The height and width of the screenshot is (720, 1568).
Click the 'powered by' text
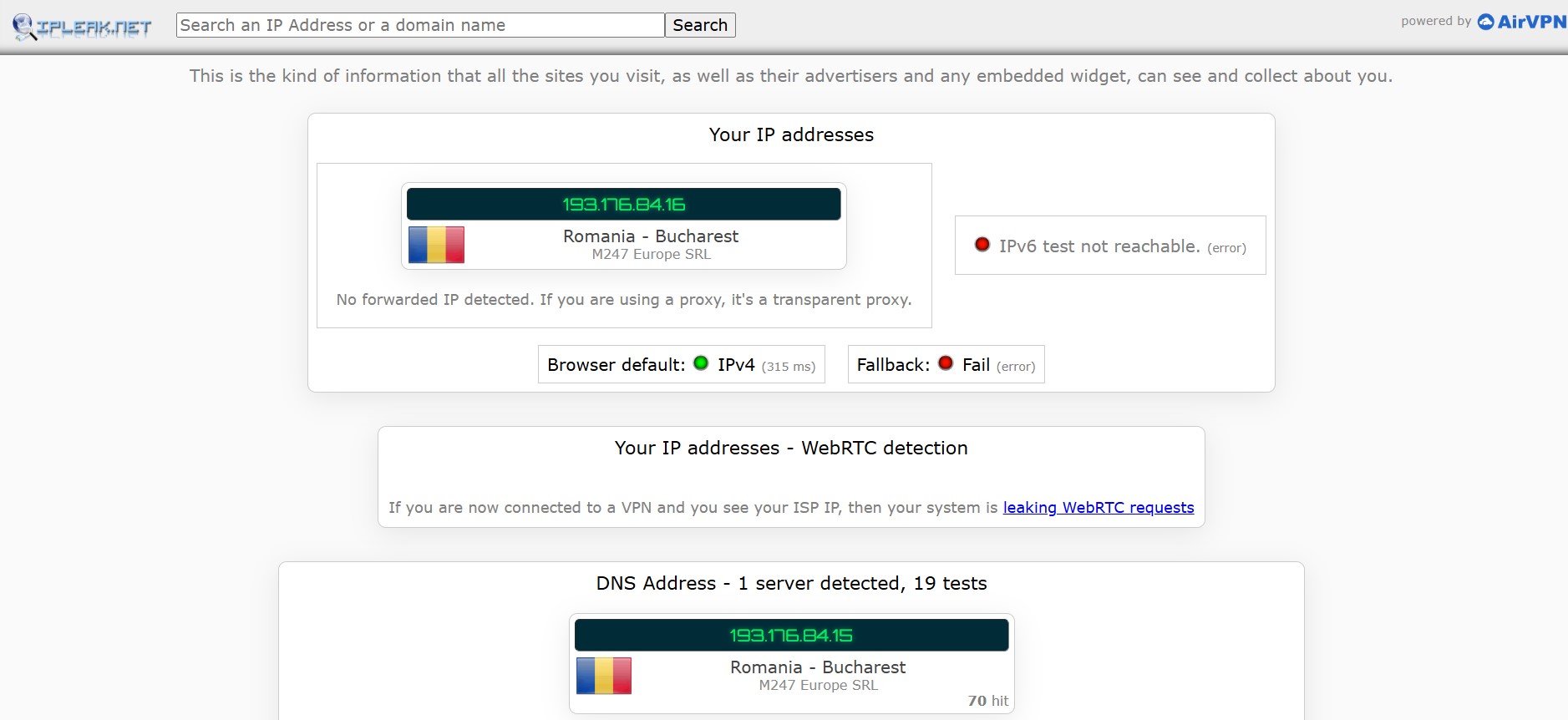[1436, 22]
